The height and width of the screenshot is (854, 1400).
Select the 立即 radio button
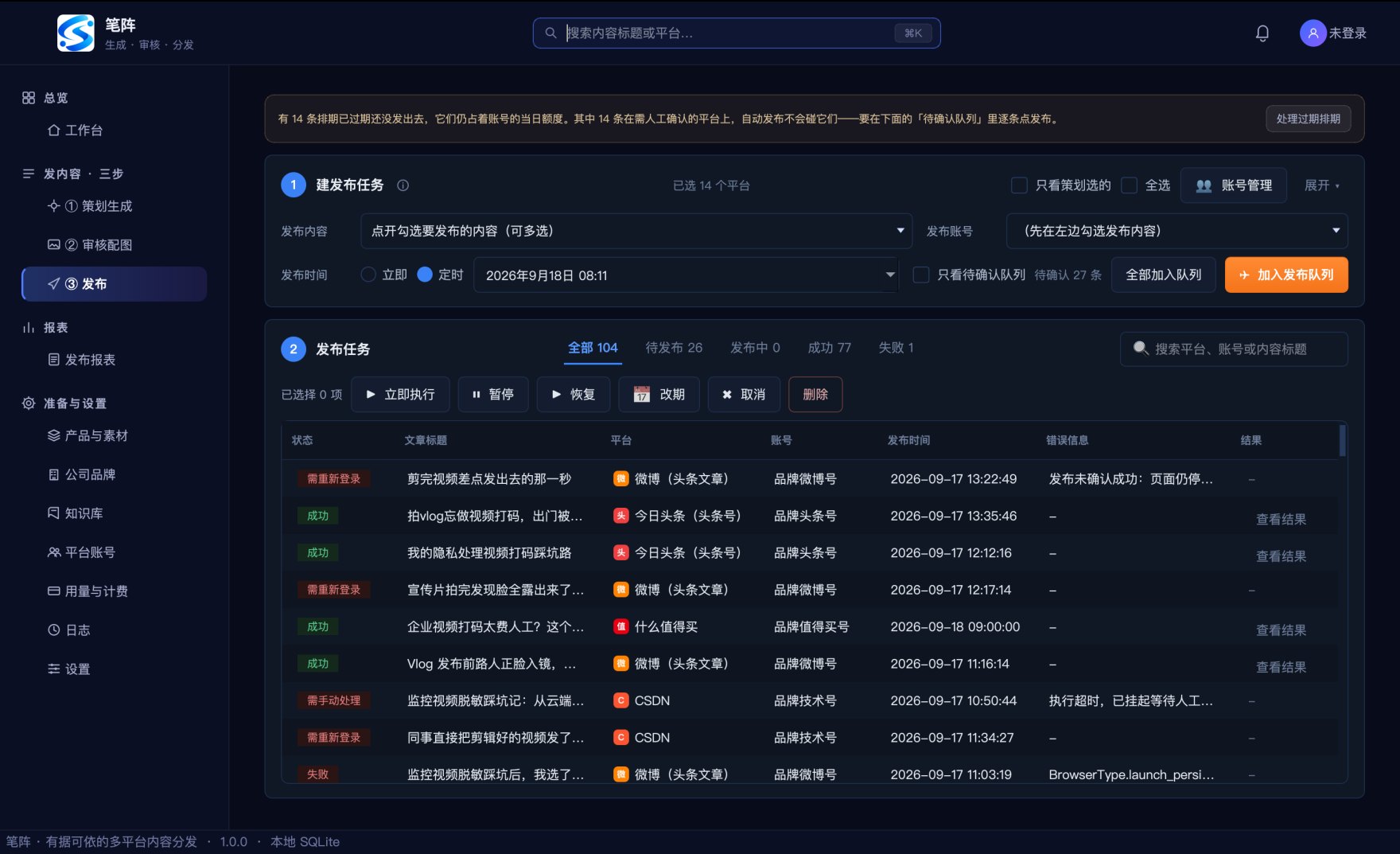[368, 275]
